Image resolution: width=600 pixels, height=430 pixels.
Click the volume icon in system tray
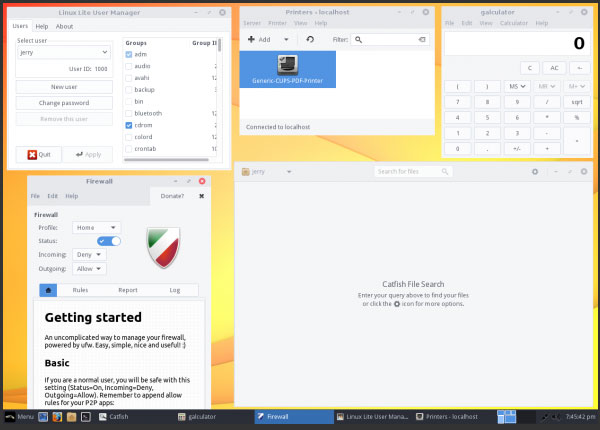pyautogui.click(x=555, y=417)
